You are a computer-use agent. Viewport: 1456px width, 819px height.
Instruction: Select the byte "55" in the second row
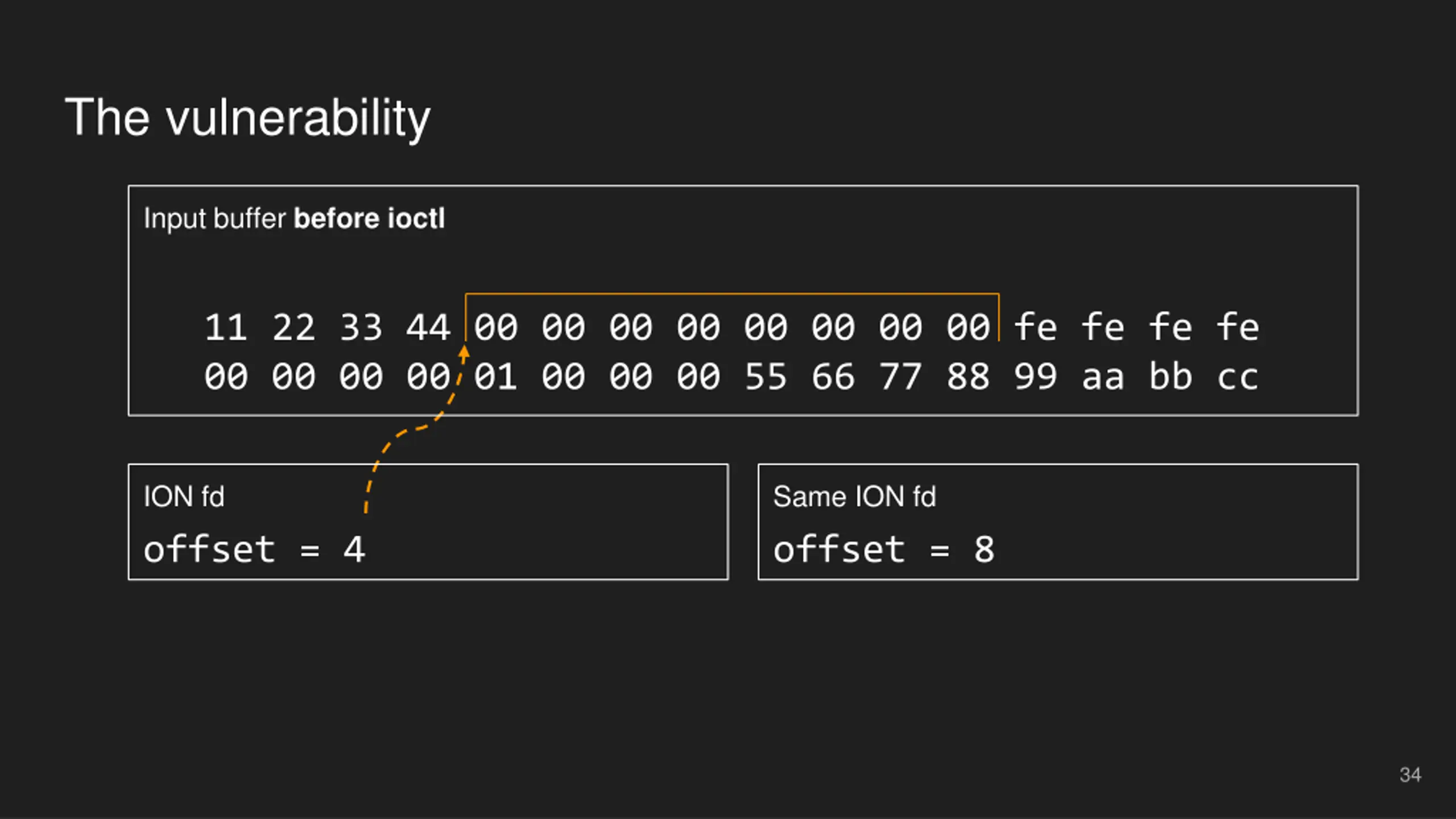click(x=766, y=377)
